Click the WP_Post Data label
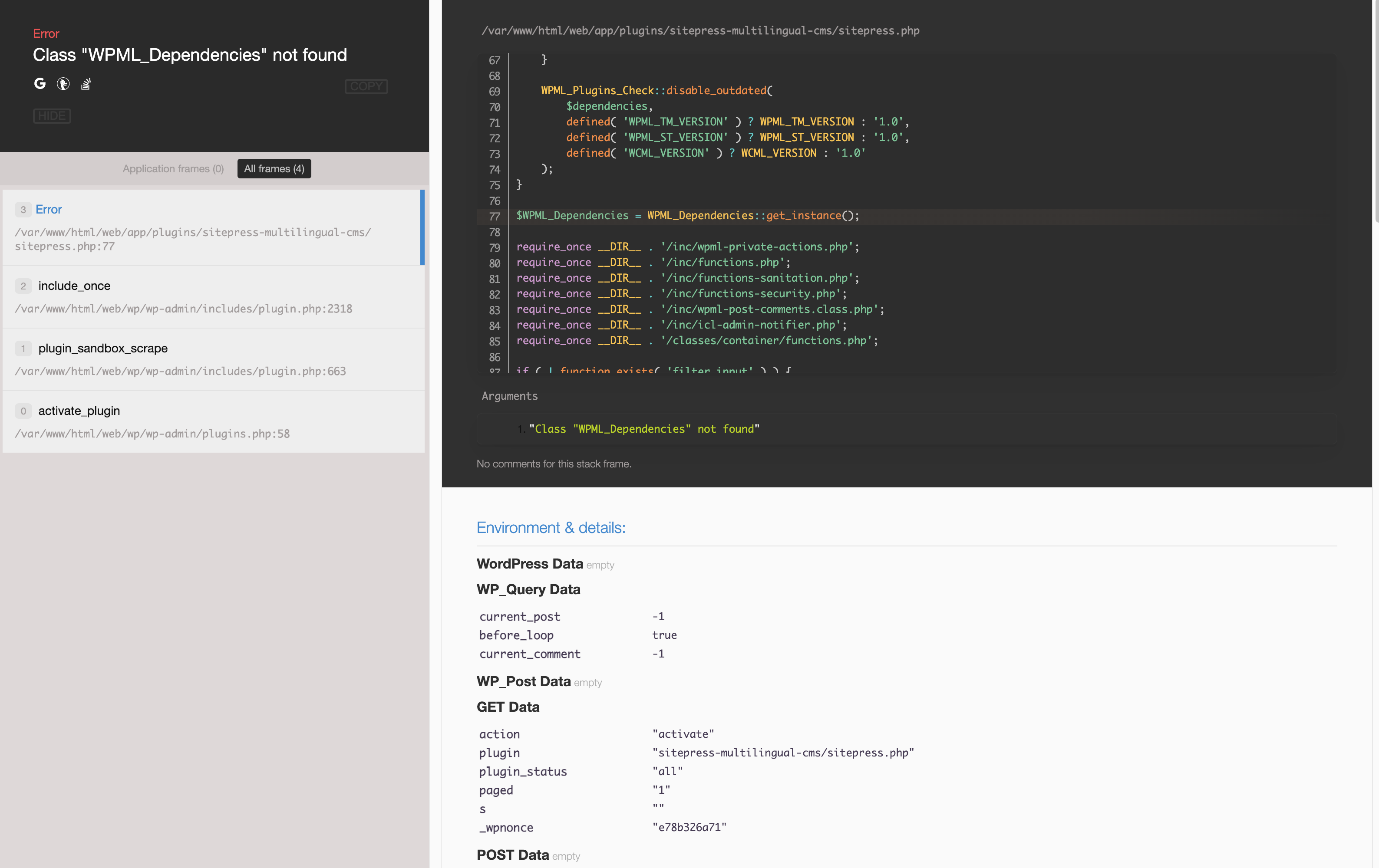The width and height of the screenshot is (1379, 868). [524, 681]
